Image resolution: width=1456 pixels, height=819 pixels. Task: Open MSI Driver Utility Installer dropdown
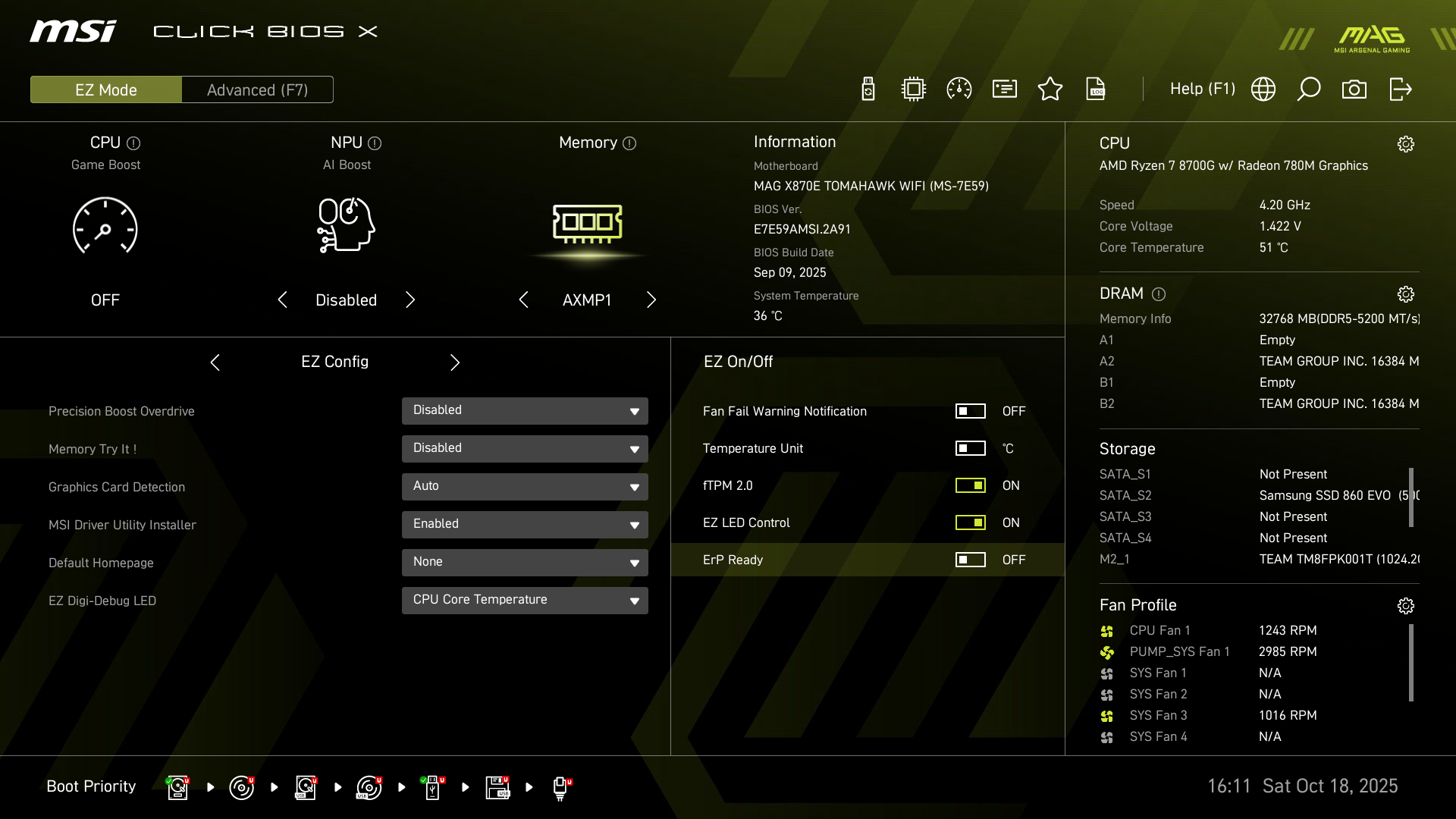coord(525,525)
